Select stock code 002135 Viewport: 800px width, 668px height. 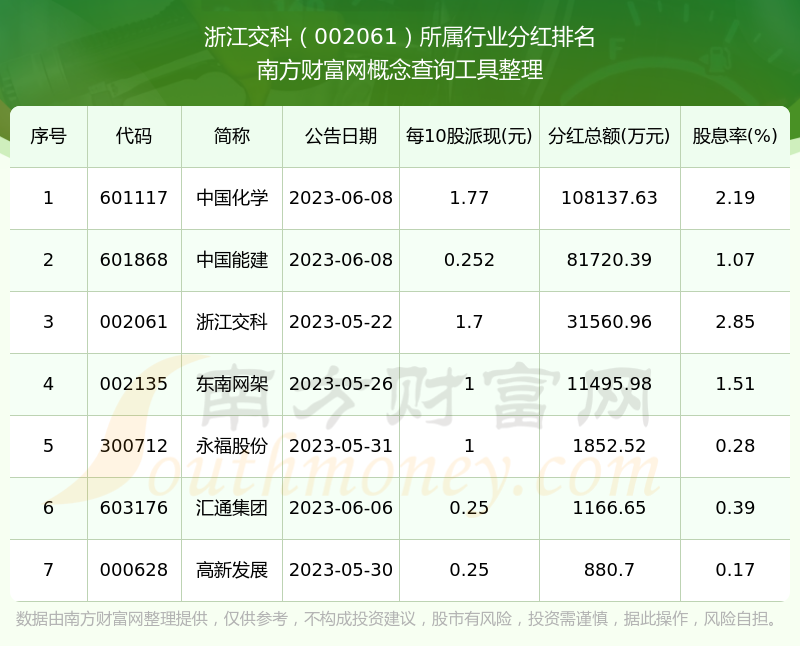134,384
